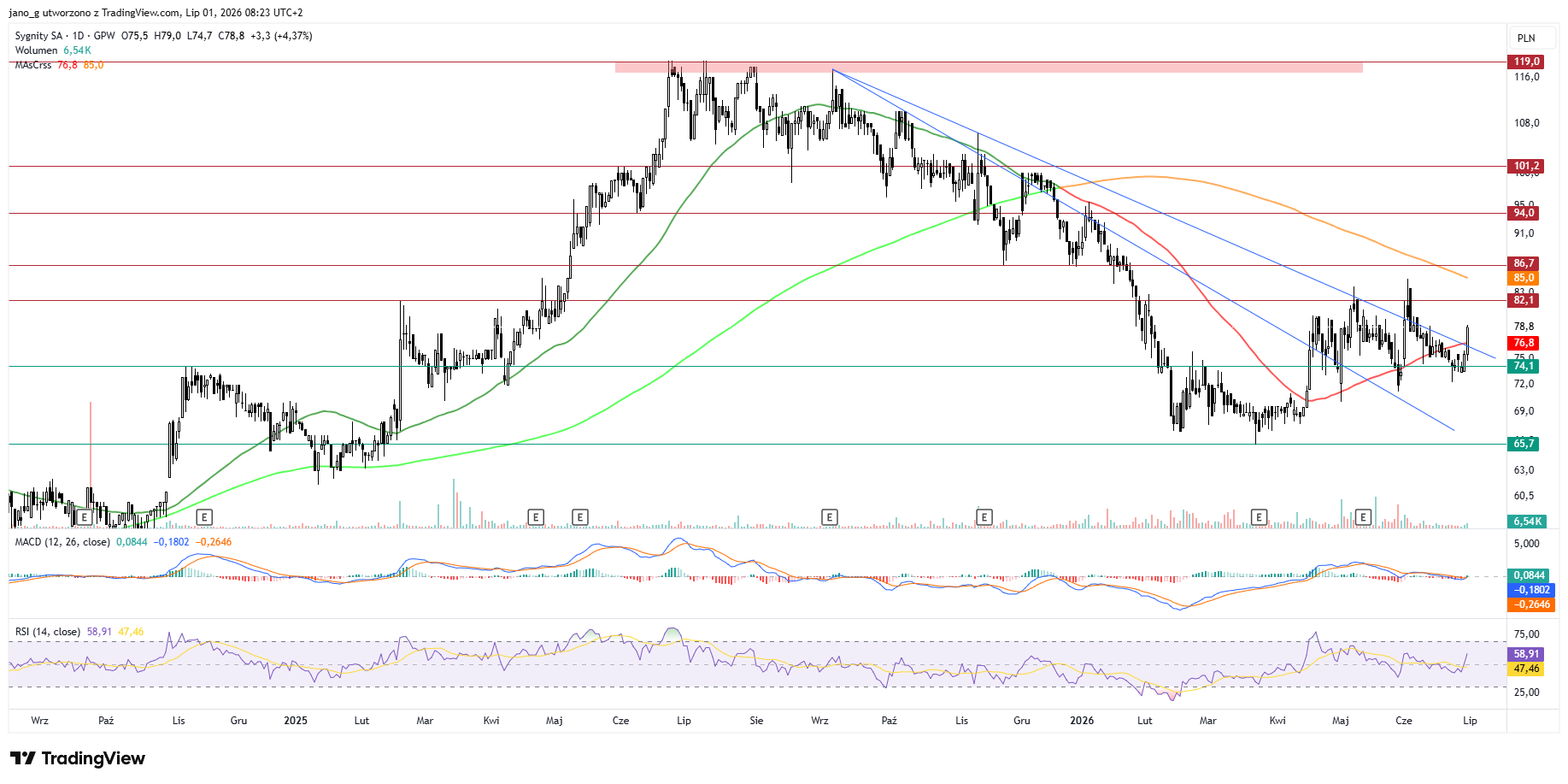Click the earnings E marker near October 2024
The height and width of the screenshot is (784, 1568).
pyautogui.click(x=84, y=517)
